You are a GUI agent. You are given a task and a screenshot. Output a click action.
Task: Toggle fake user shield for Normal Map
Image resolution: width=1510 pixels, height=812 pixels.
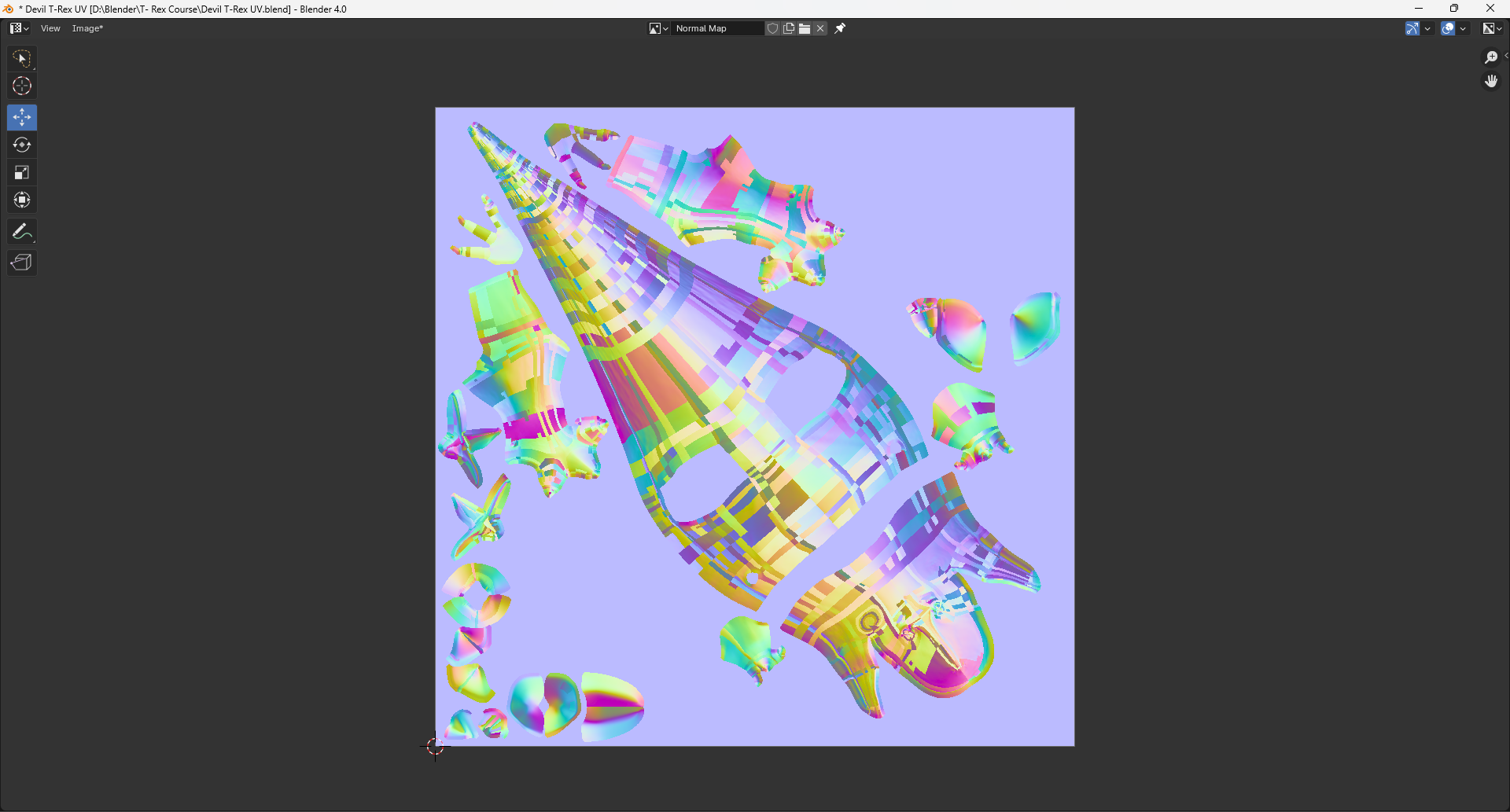[x=773, y=28]
